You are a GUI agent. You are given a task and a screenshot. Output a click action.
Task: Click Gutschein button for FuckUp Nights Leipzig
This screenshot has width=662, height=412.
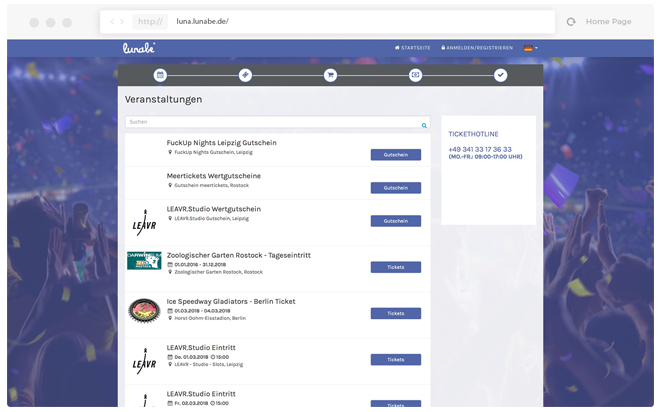point(396,154)
